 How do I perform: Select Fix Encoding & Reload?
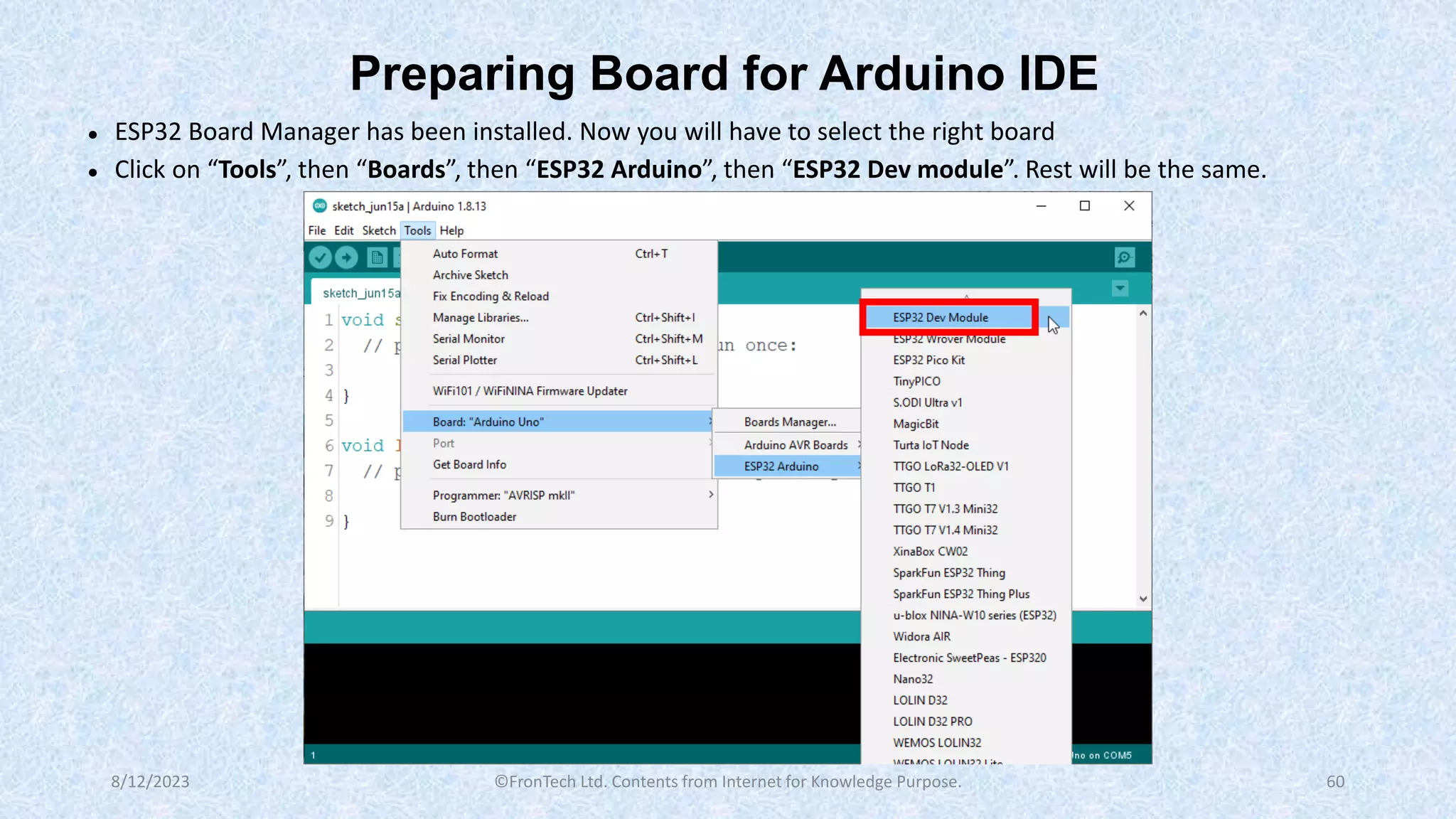point(560,296)
